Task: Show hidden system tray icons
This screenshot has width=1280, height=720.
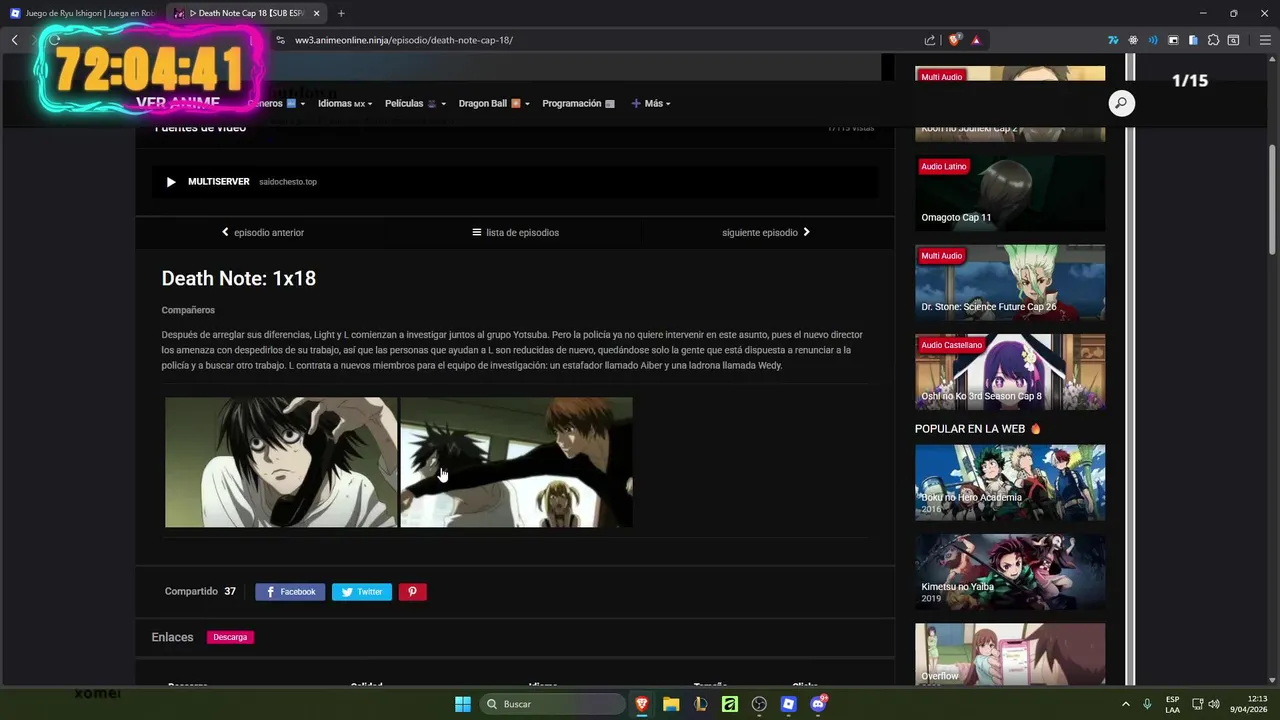Action: tap(1126, 704)
